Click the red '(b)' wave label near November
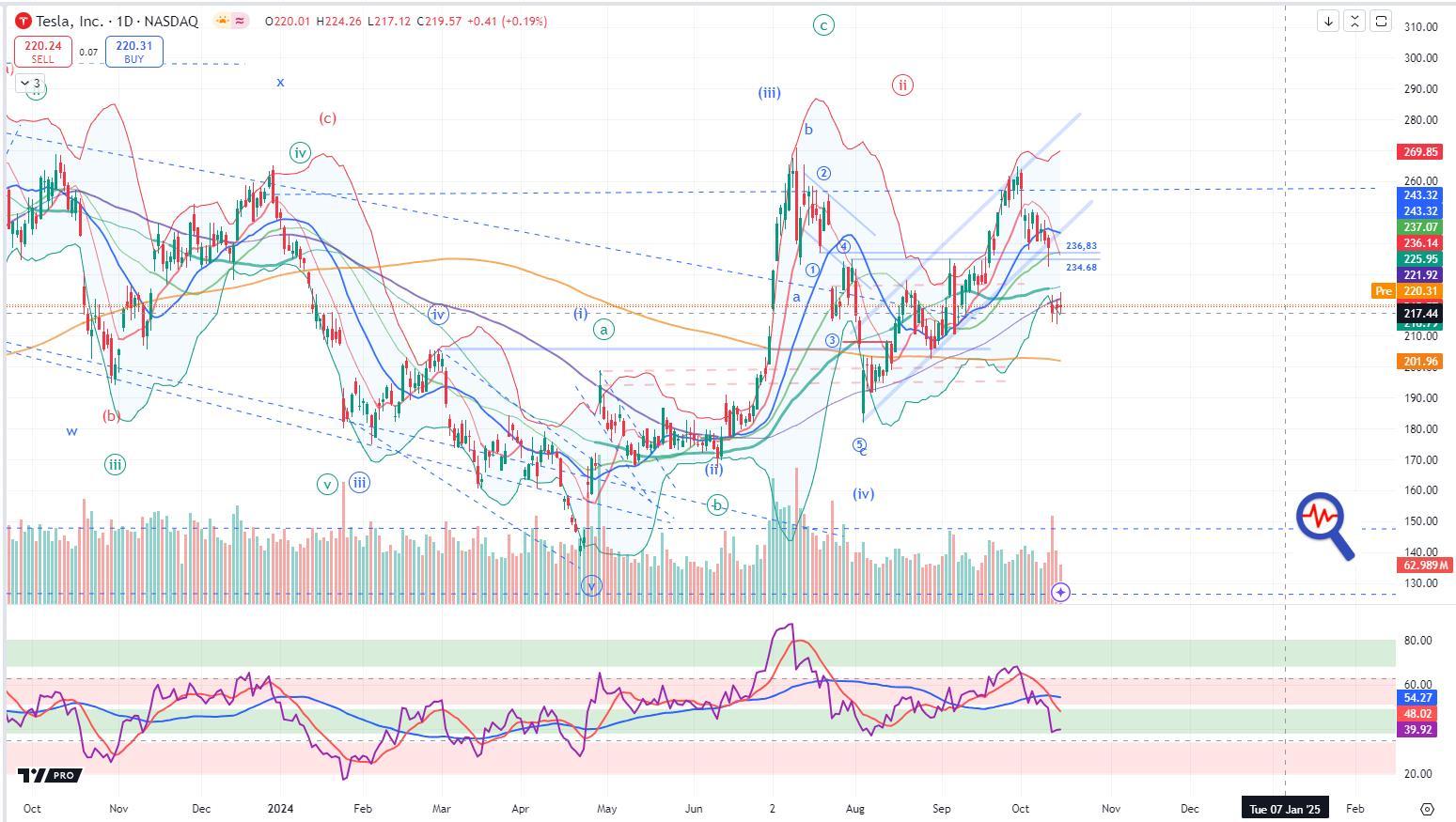 112,415
